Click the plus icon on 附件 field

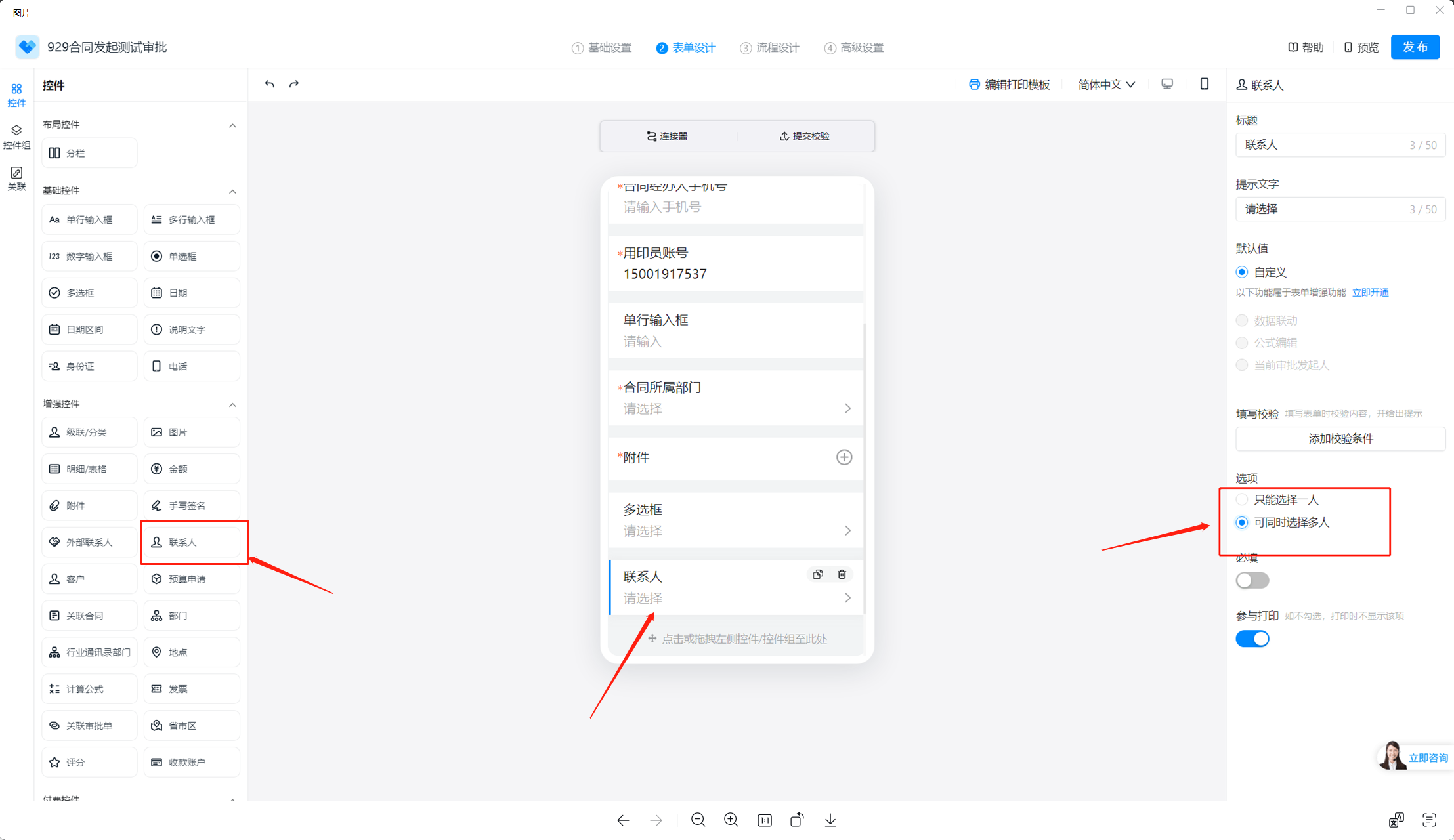tap(844, 457)
